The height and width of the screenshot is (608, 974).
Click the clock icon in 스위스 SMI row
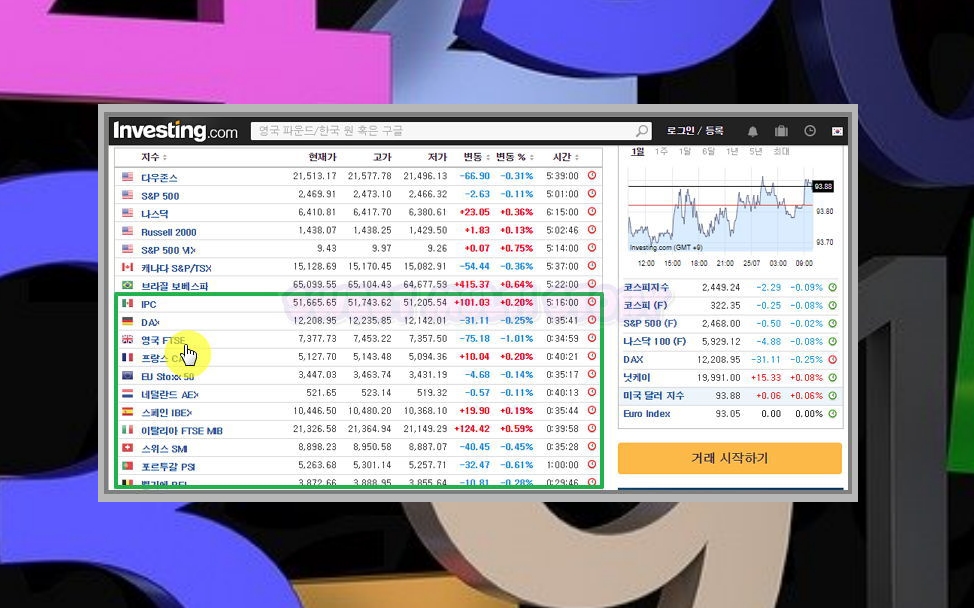[x=592, y=447]
